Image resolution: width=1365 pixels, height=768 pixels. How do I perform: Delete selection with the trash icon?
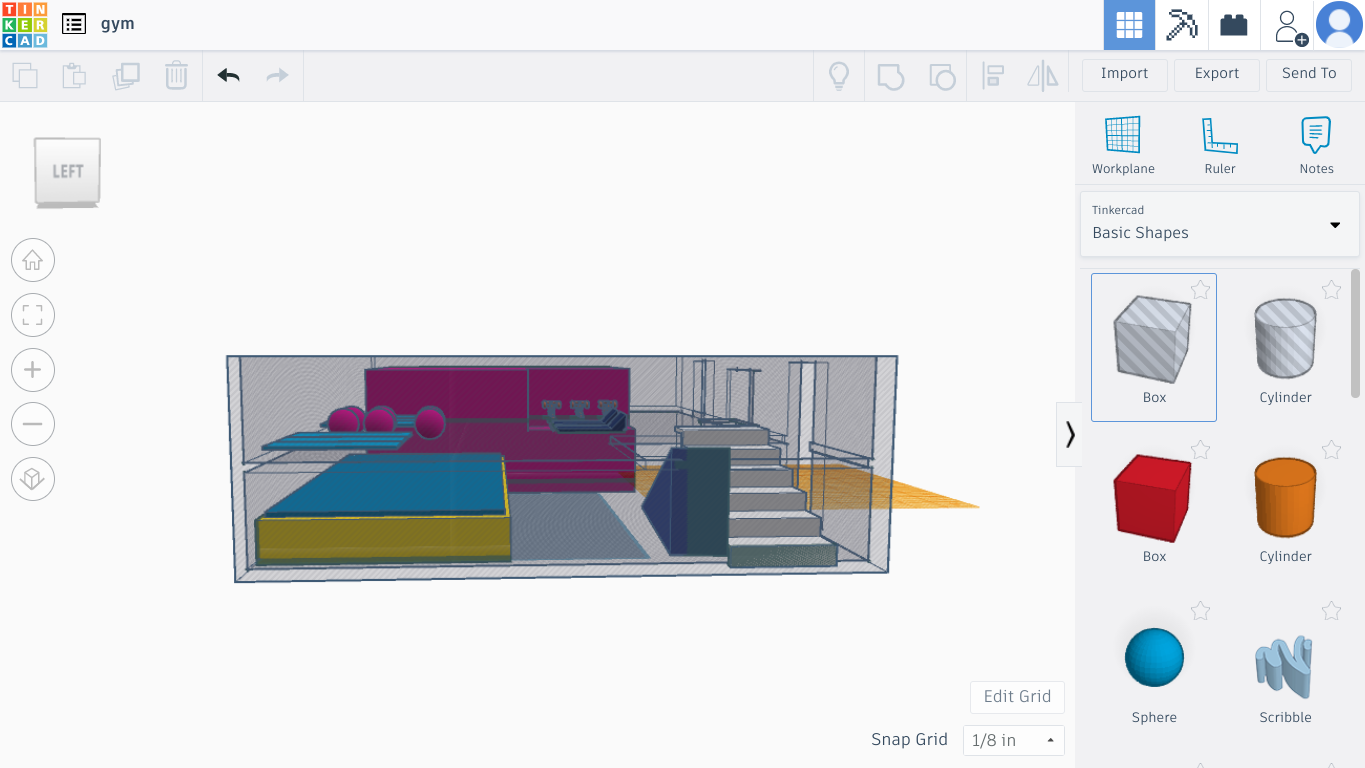176,75
